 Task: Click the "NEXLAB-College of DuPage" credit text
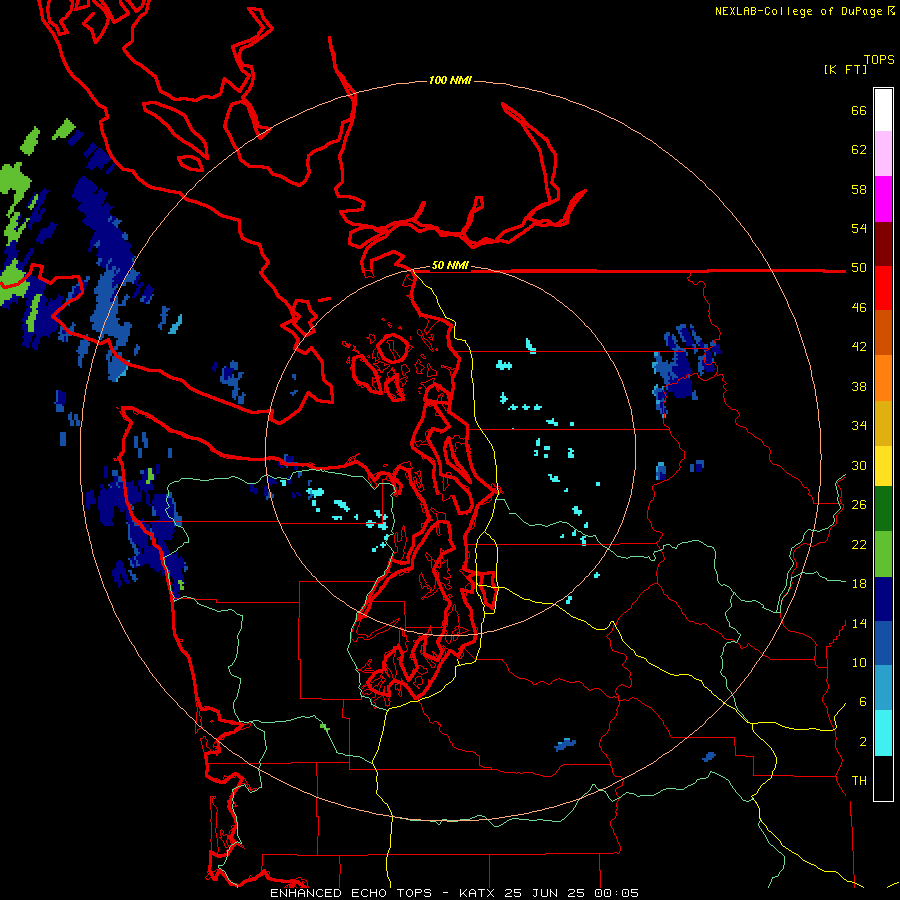tap(800, 11)
